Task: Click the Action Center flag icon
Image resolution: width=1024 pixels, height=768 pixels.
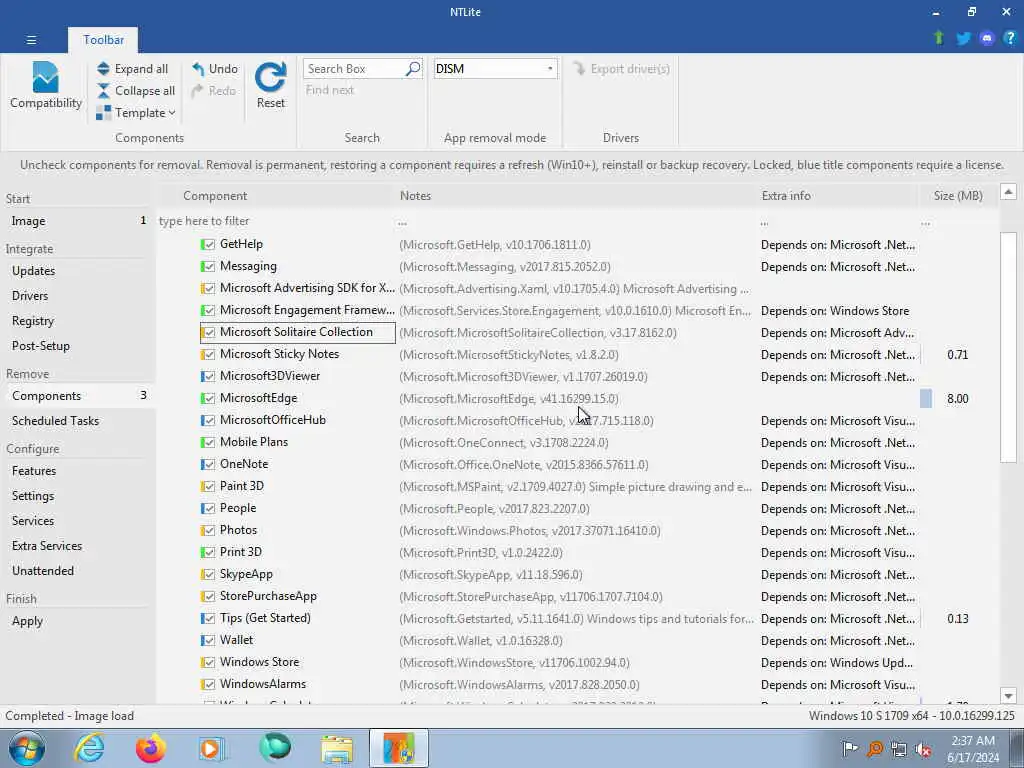Action: click(x=850, y=749)
